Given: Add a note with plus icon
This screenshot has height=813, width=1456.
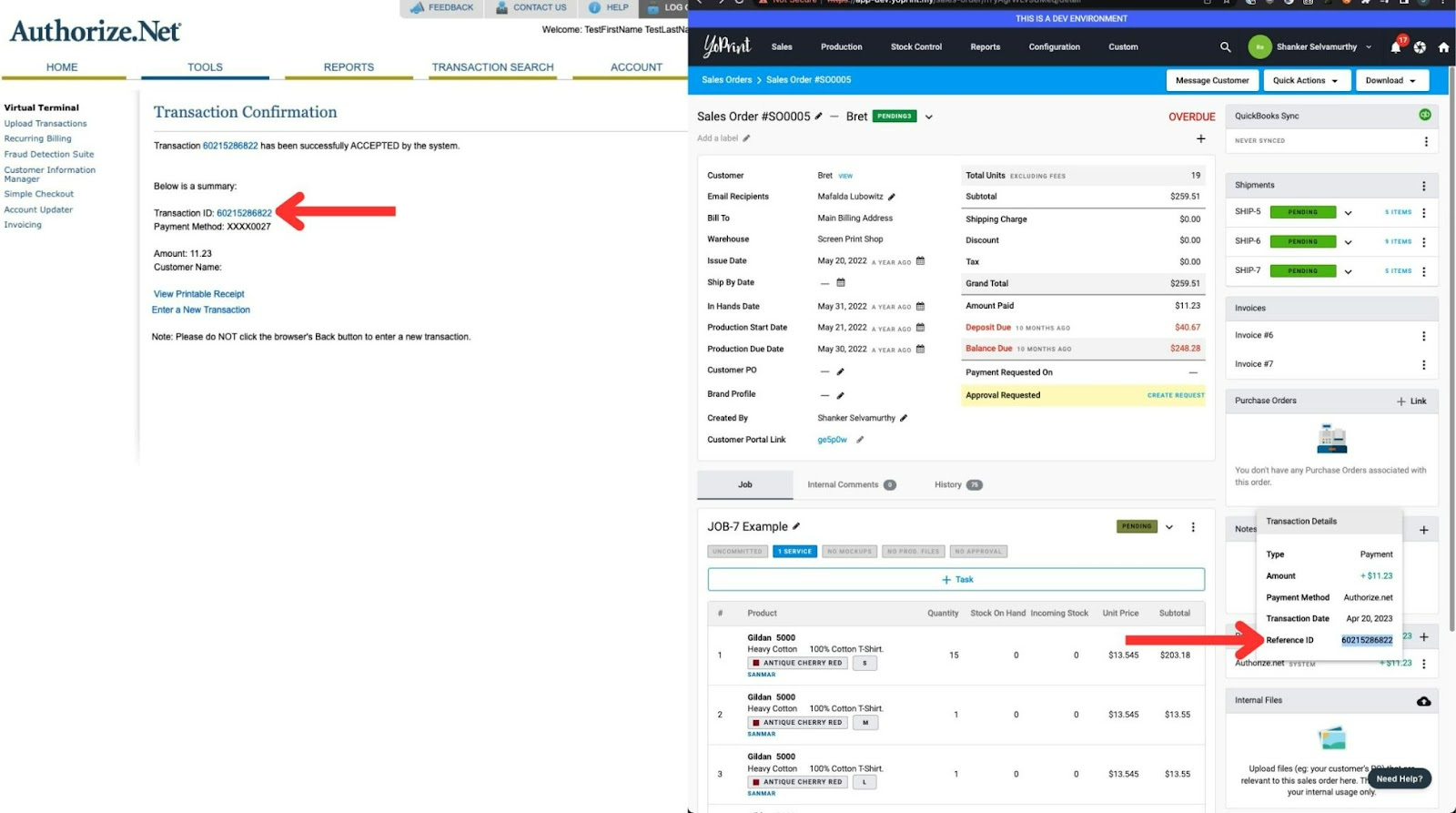Looking at the screenshot, I should (x=1423, y=530).
